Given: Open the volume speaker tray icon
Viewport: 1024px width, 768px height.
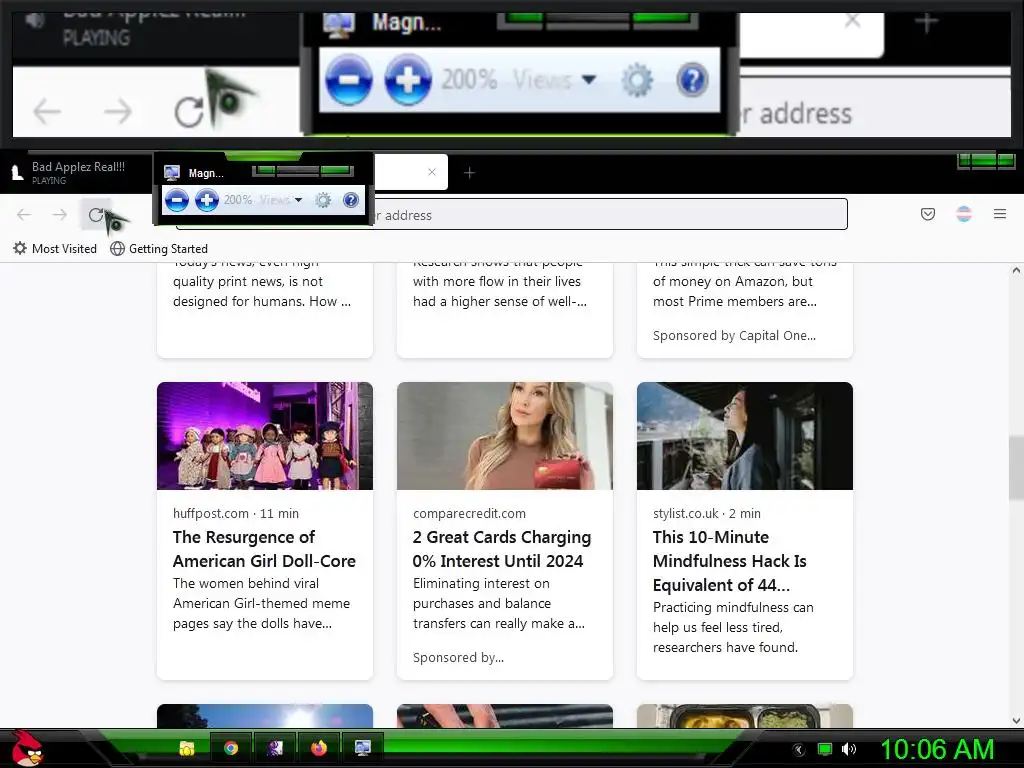Looking at the screenshot, I should tap(848, 750).
